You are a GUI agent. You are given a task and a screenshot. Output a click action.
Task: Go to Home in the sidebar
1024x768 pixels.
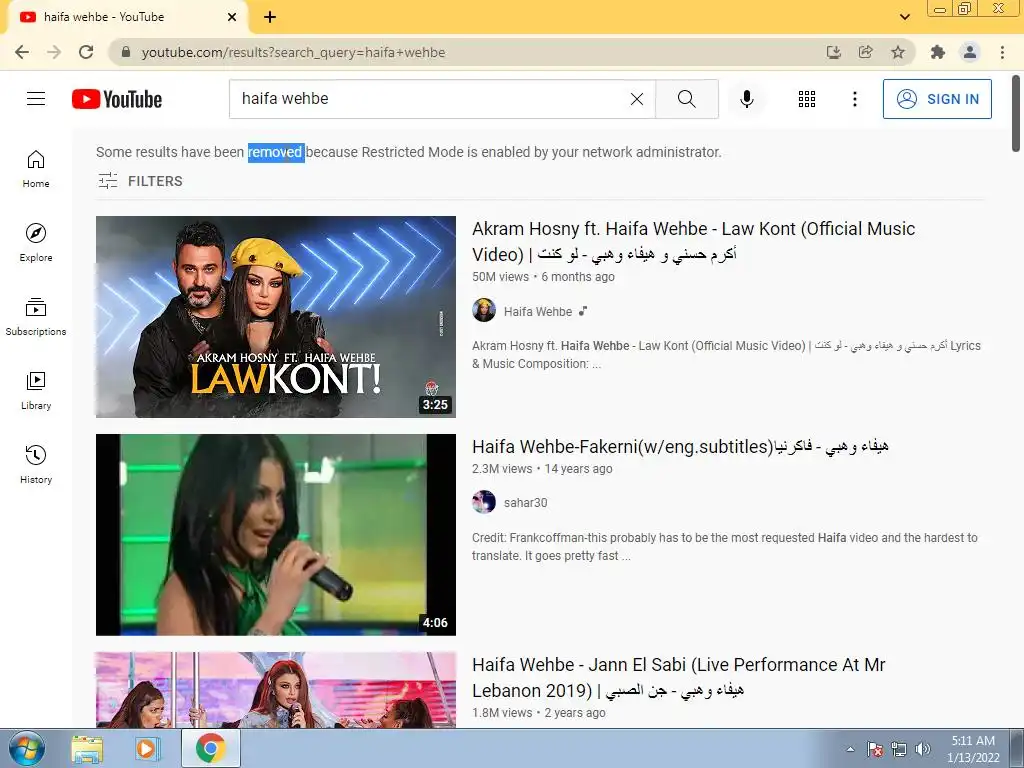point(36,169)
